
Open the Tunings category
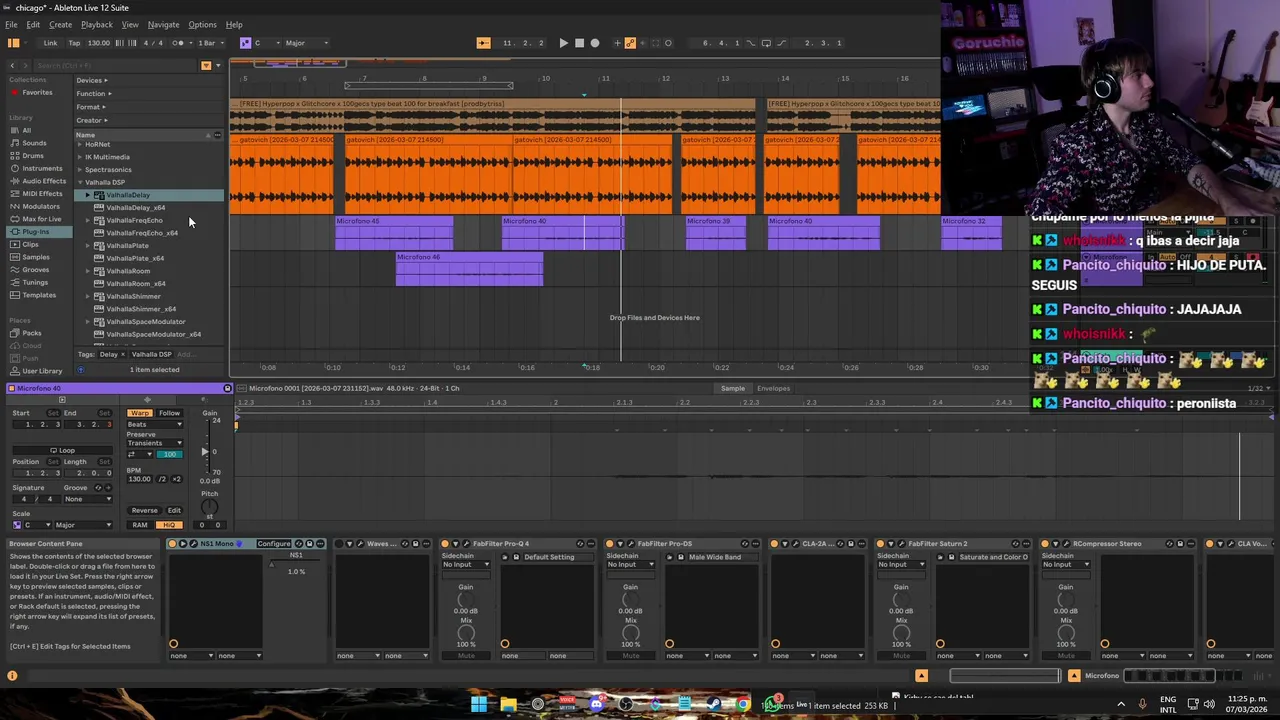(x=35, y=282)
